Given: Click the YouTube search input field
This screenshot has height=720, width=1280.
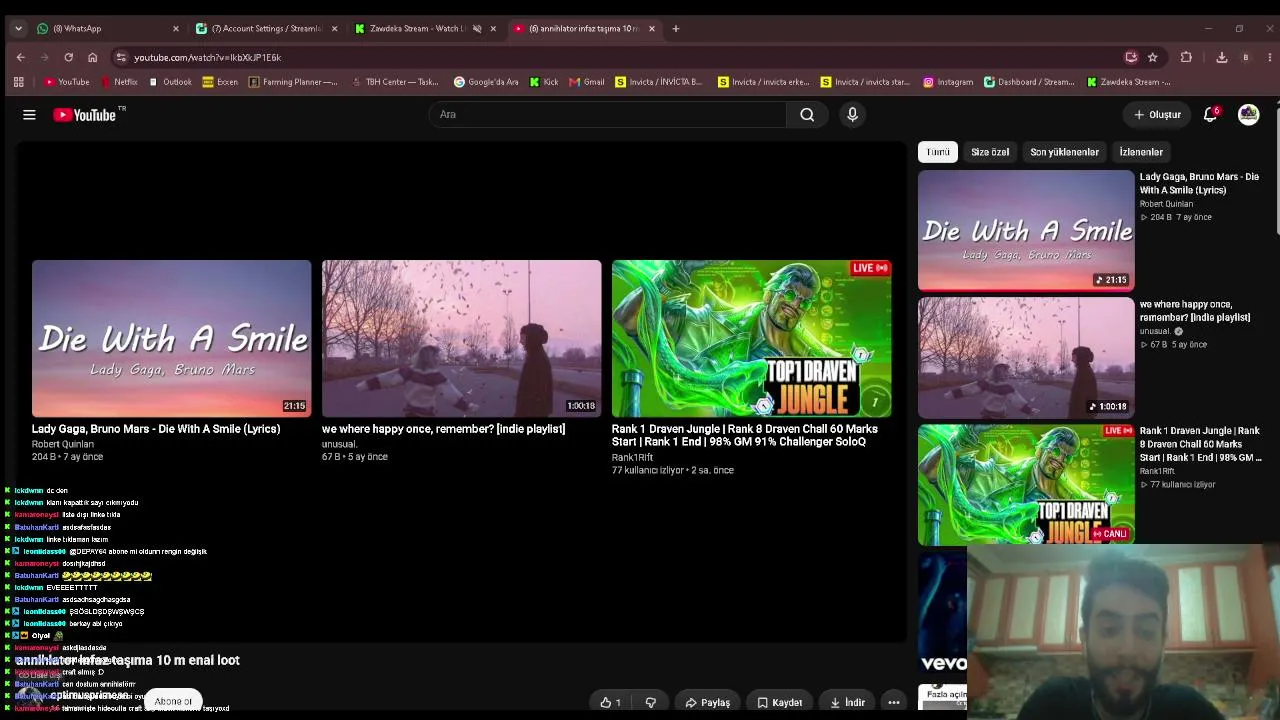Looking at the screenshot, I should coord(607,115).
